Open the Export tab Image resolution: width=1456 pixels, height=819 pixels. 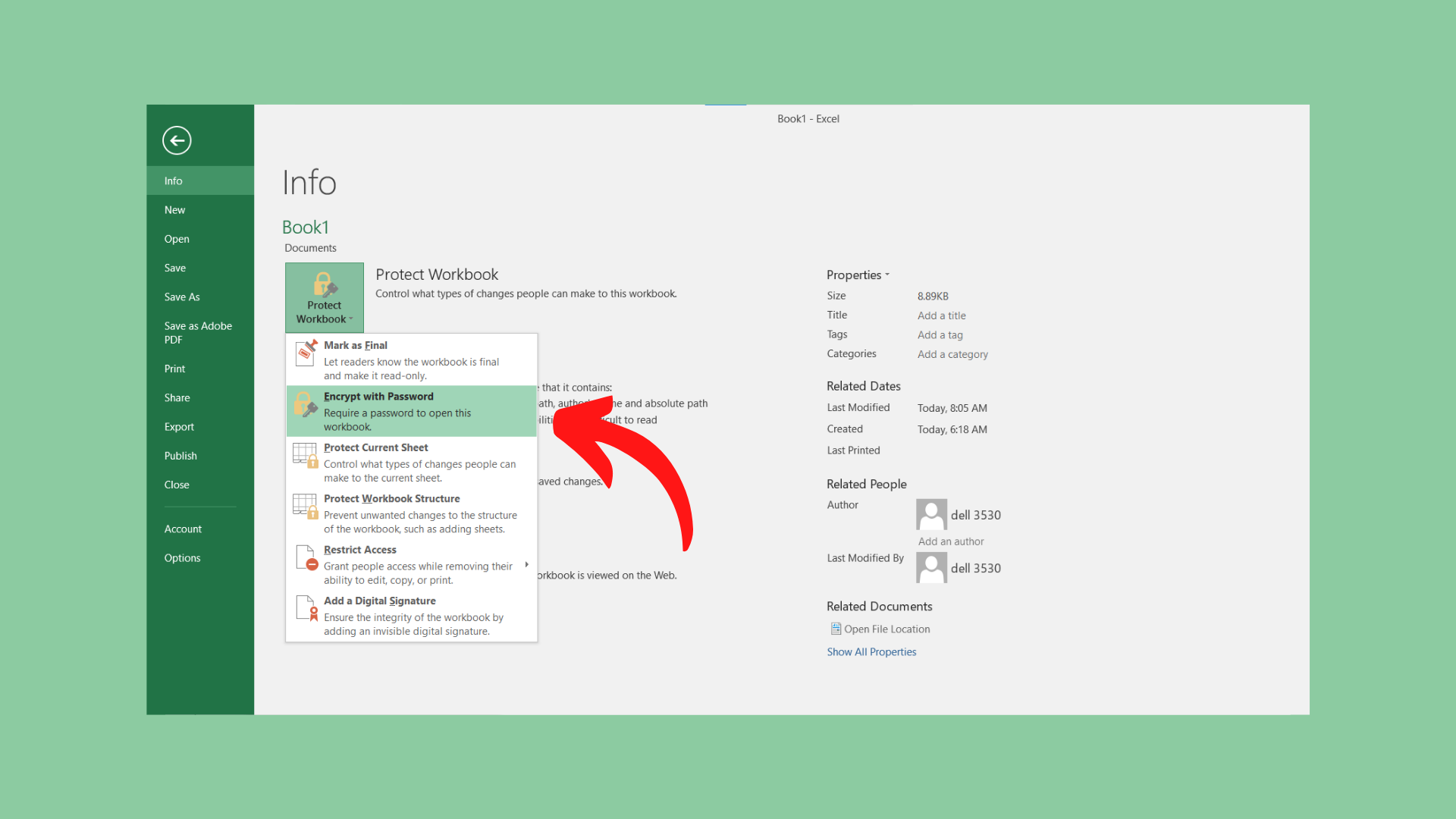pyautogui.click(x=200, y=427)
